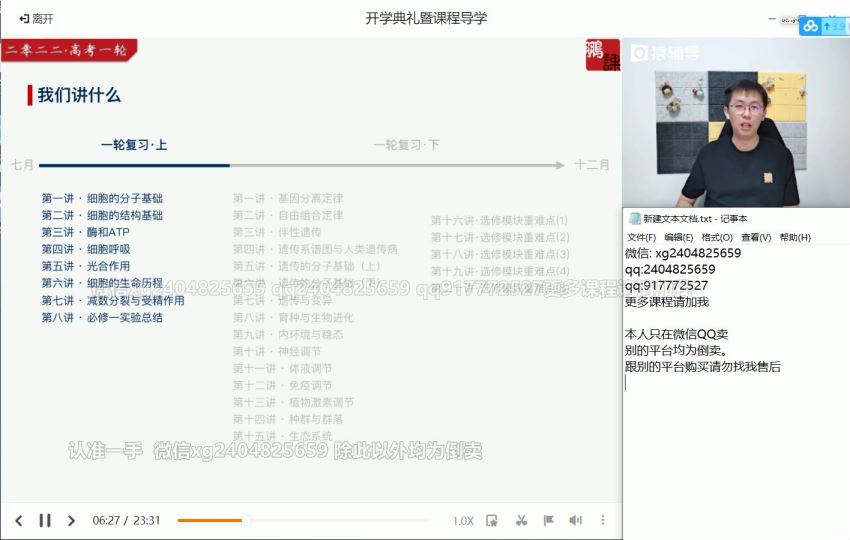Image resolution: width=850 pixels, height=540 pixels.
Task: Open Notepad 文件(F) menu
Action: (x=641, y=237)
